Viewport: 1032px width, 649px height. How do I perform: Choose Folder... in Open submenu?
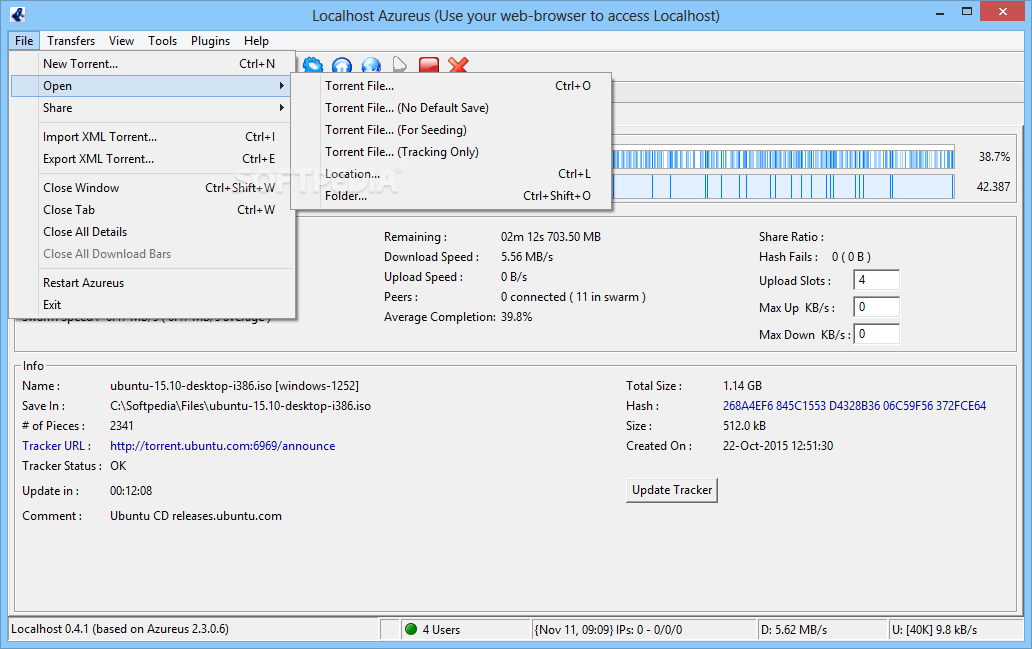tap(452, 195)
